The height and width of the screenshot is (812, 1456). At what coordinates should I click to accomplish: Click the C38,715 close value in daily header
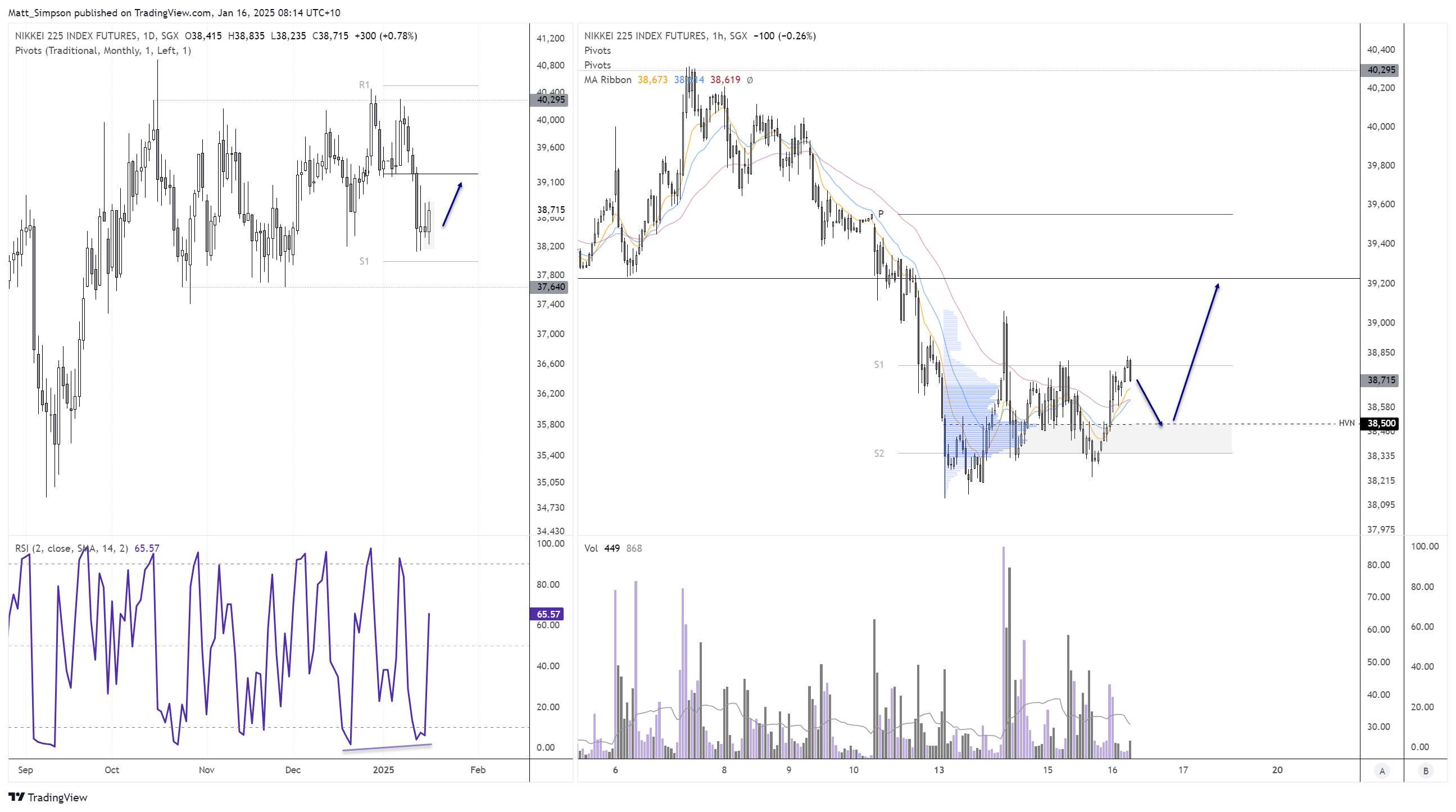coord(330,35)
